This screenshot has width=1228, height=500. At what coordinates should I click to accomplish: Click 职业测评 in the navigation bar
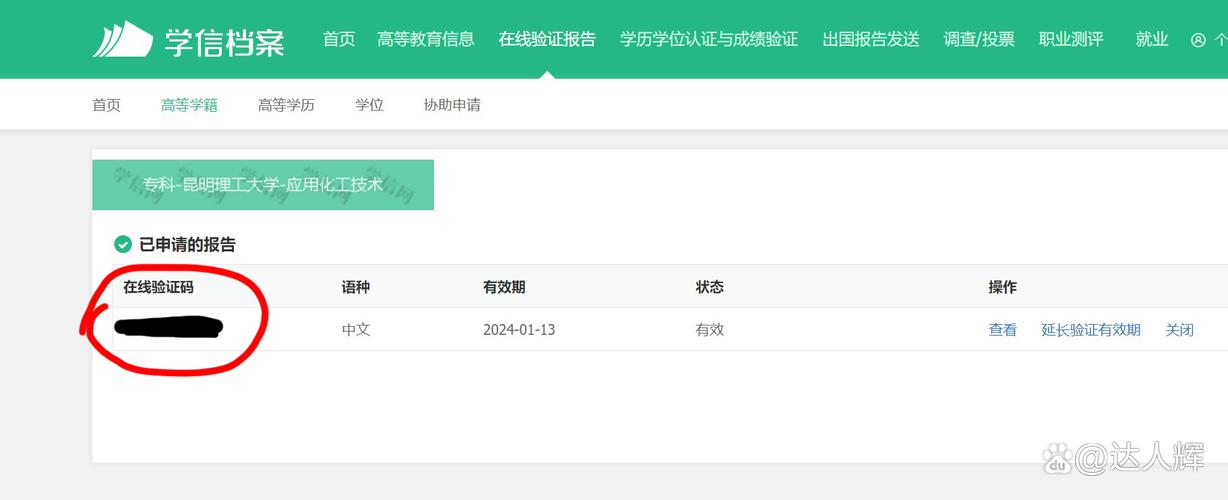point(1071,39)
